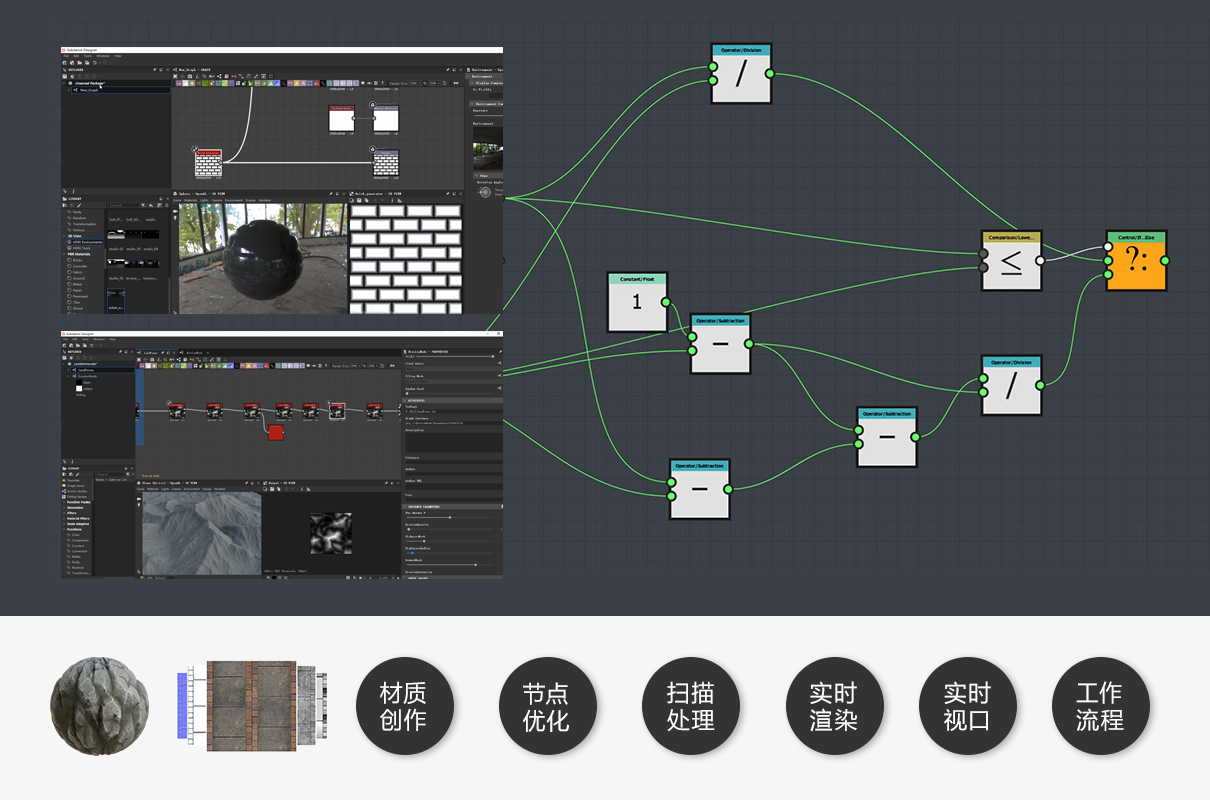Select the Subtraction node wired to Constant Float

pyautogui.click(x=720, y=344)
